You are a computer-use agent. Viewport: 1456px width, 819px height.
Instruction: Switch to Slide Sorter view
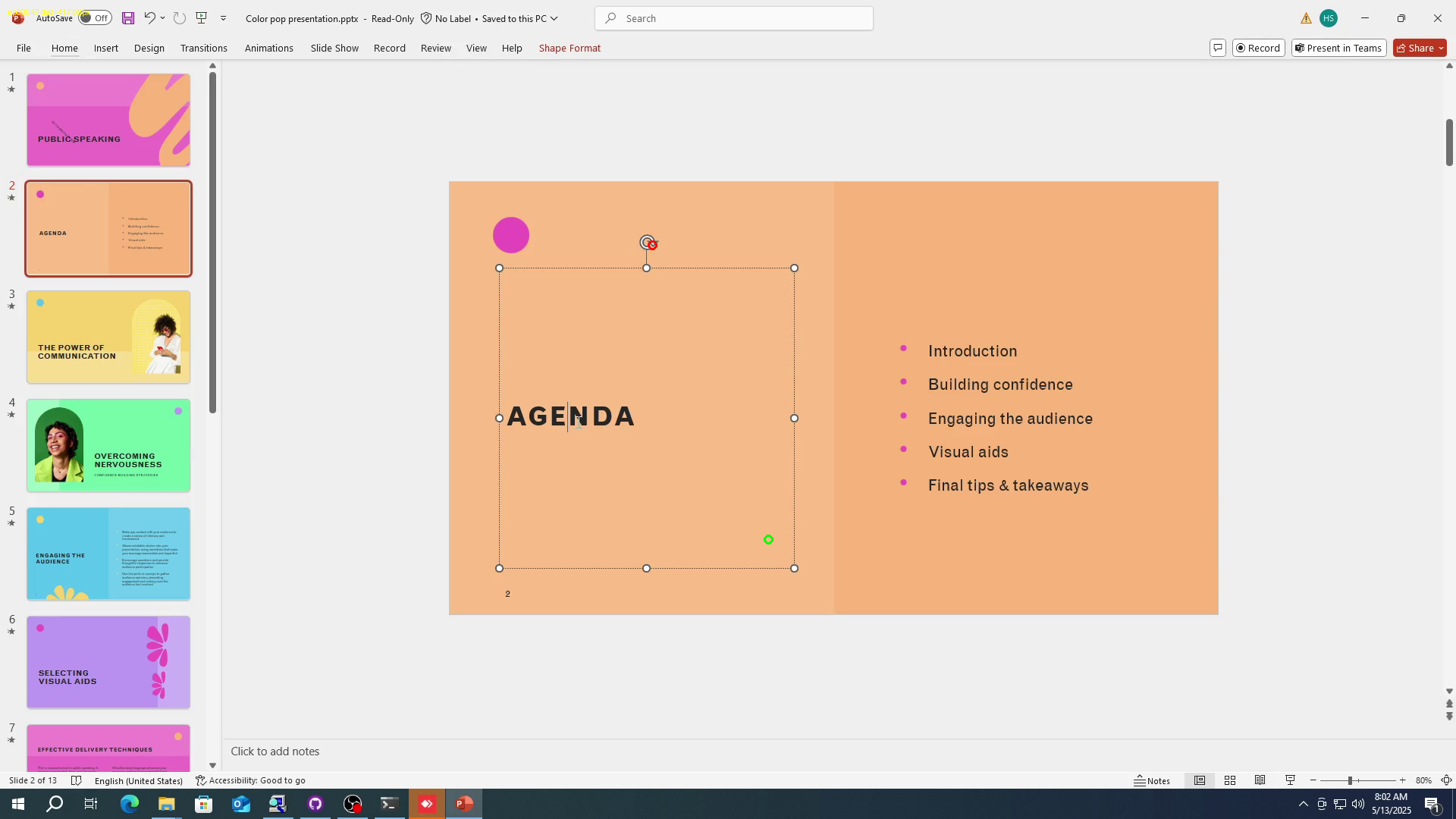coord(1230,780)
